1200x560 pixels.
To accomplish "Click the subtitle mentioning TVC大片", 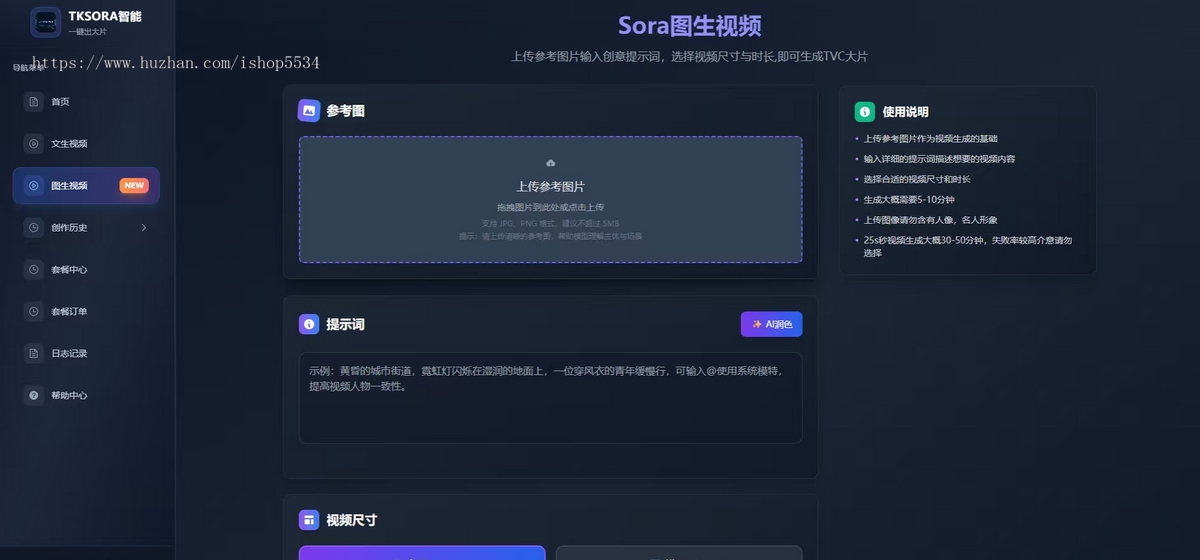I will pos(689,57).
